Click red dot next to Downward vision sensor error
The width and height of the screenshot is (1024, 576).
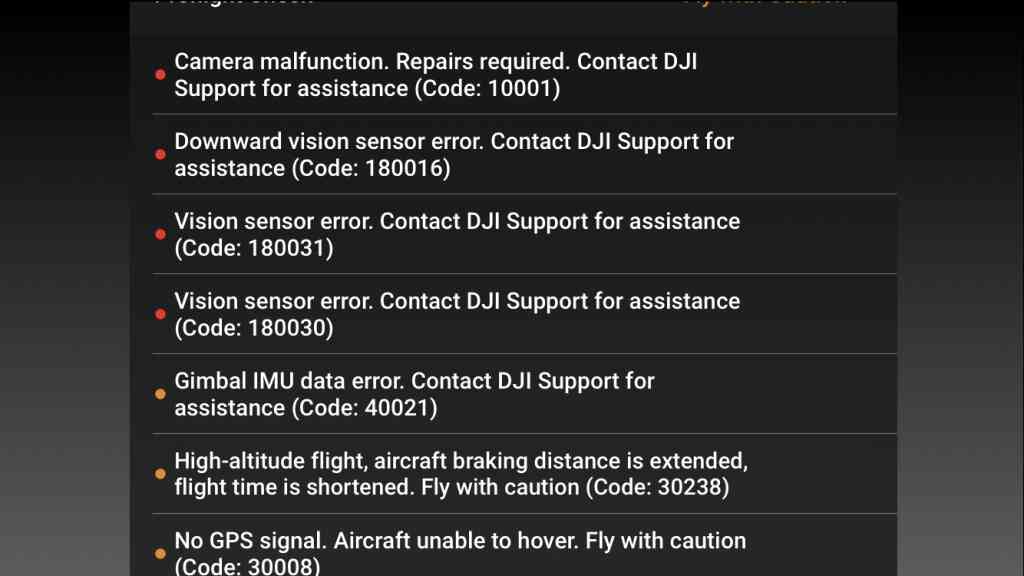[x=160, y=154]
